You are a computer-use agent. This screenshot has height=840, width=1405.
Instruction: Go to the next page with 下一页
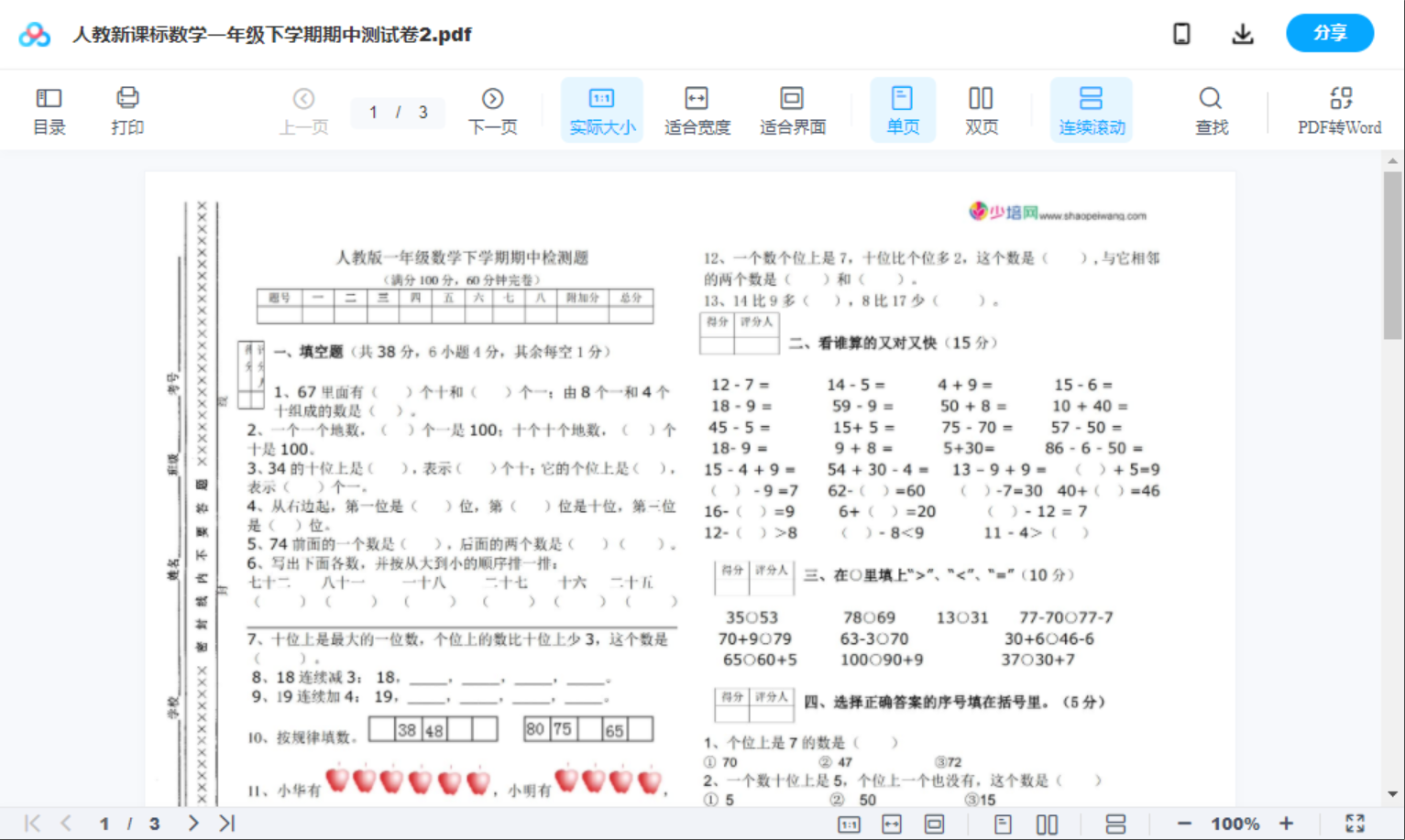click(x=492, y=109)
